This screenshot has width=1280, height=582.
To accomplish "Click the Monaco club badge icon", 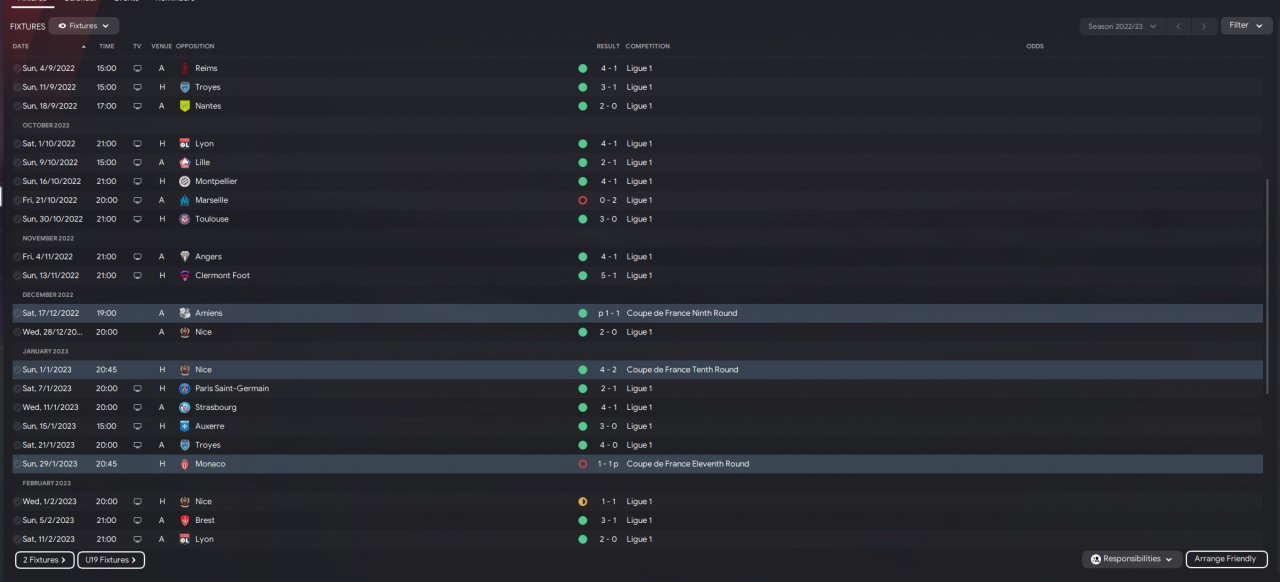I will [x=185, y=464].
